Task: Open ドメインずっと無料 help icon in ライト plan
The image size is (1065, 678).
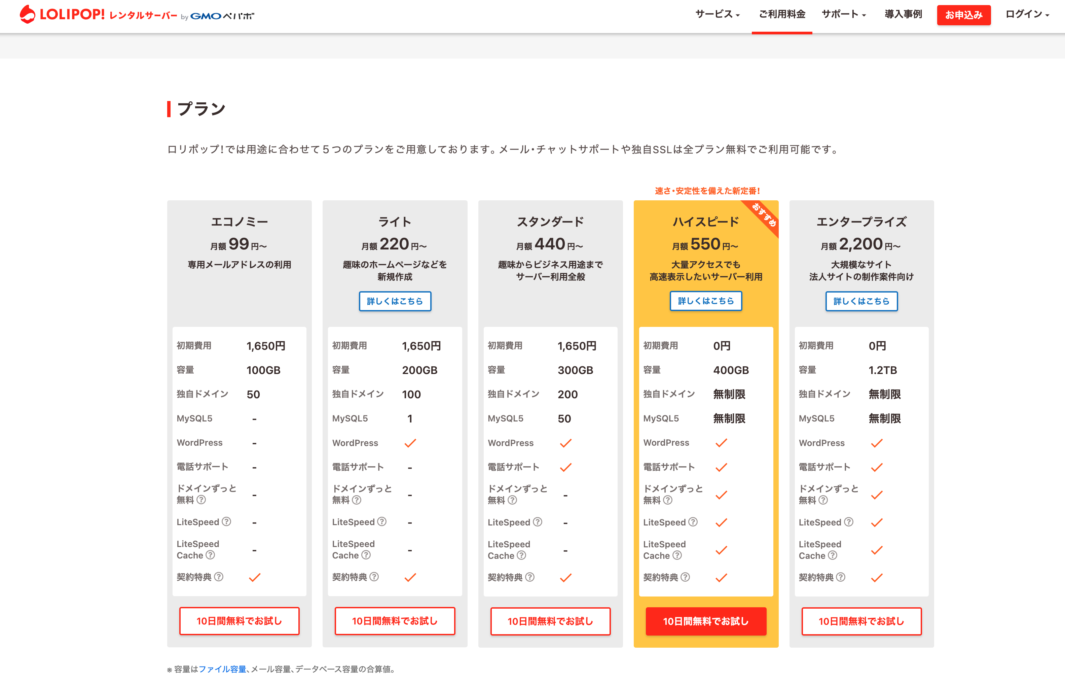Action: click(356, 500)
